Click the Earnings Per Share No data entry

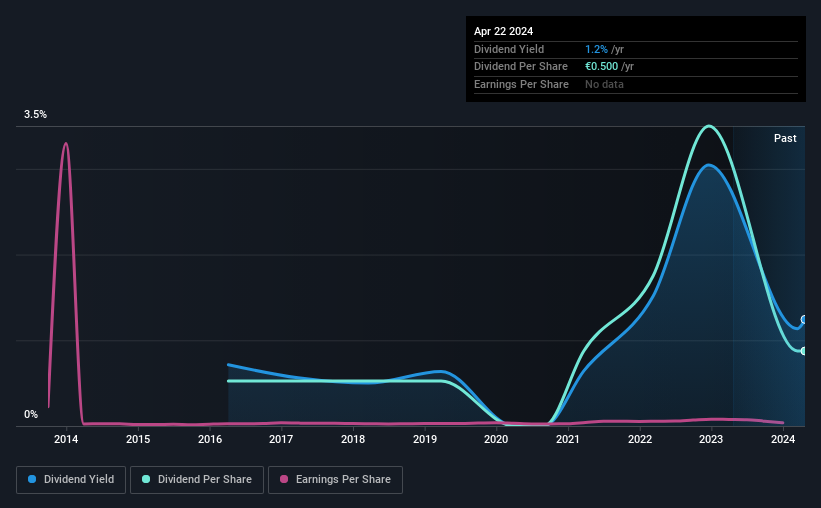pyautogui.click(x=604, y=84)
